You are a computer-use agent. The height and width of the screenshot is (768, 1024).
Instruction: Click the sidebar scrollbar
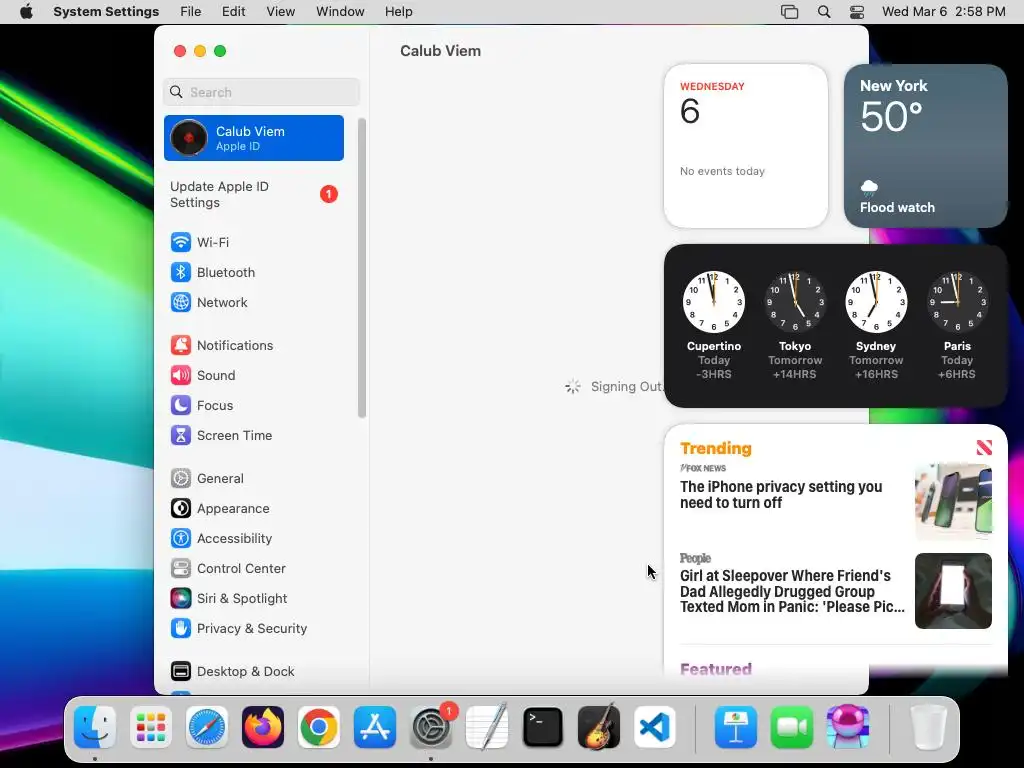362,268
